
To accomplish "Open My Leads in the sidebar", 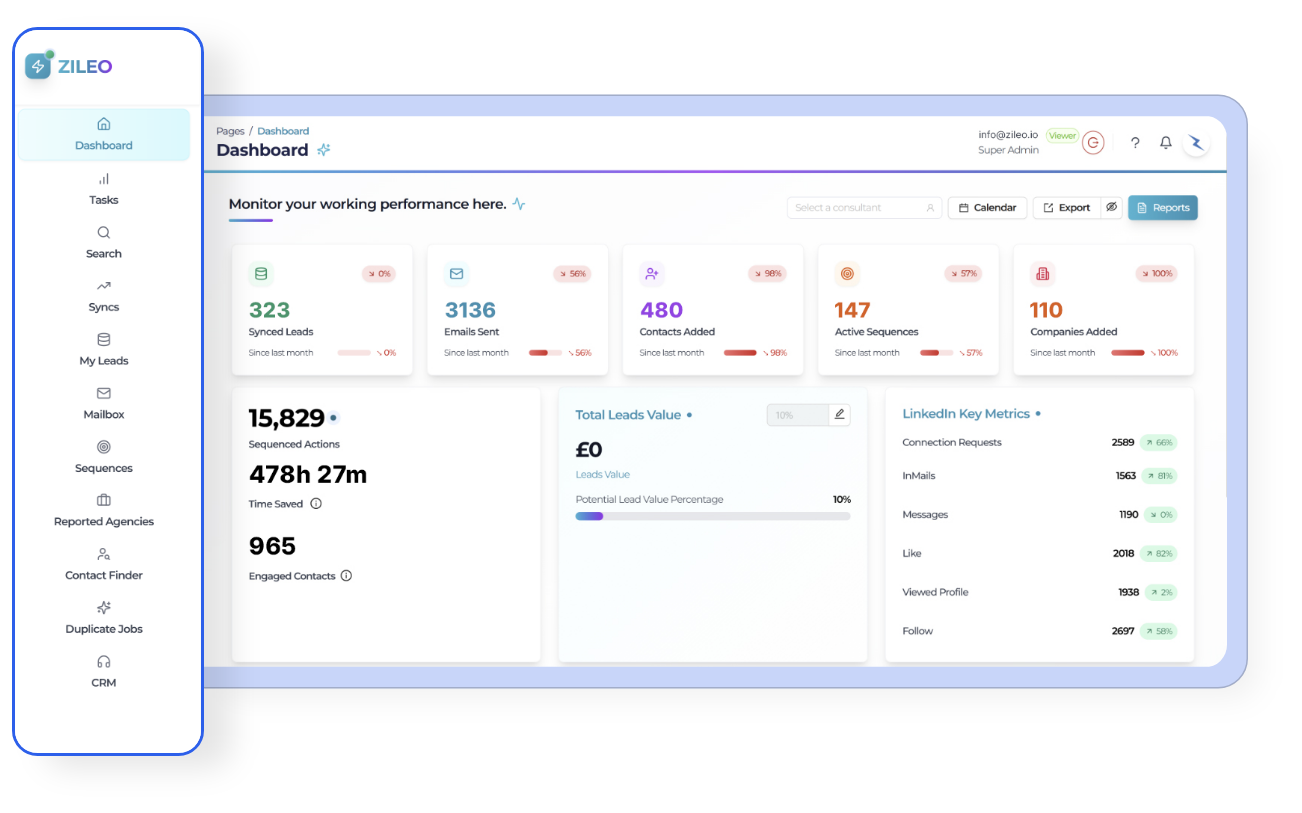I will click(104, 350).
